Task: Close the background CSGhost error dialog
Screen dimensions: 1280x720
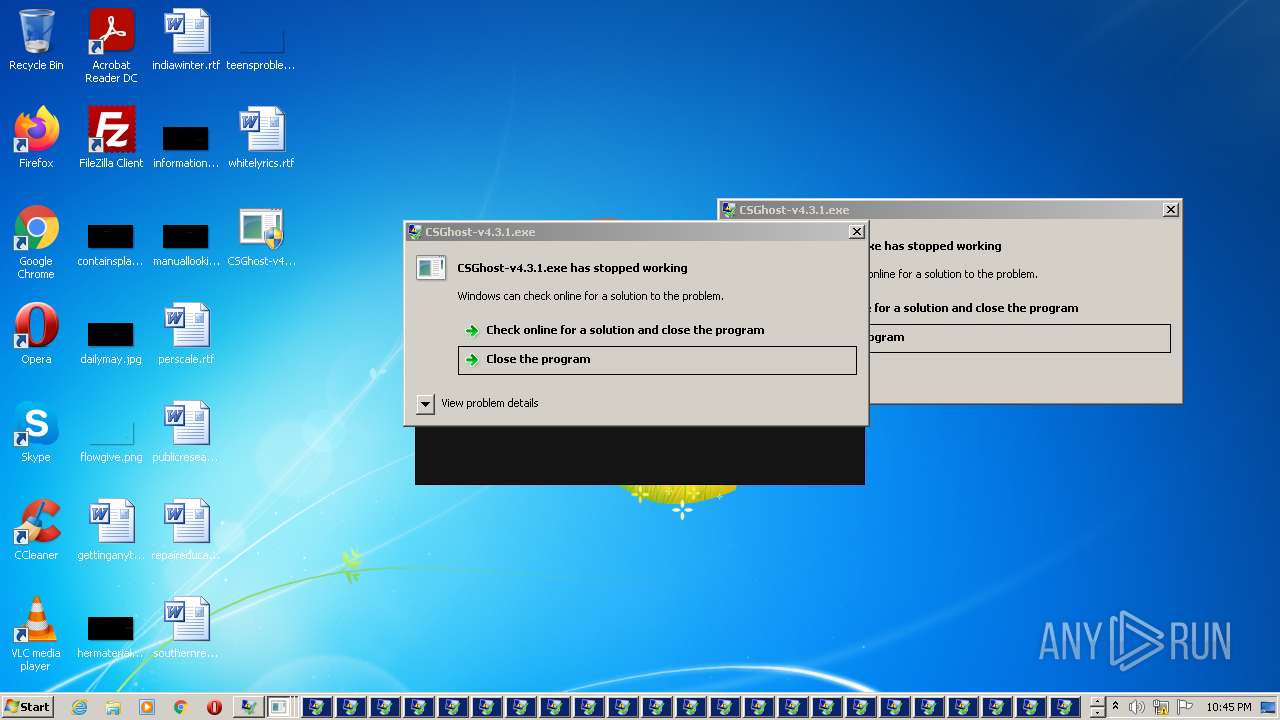Action: (x=1170, y=209)
